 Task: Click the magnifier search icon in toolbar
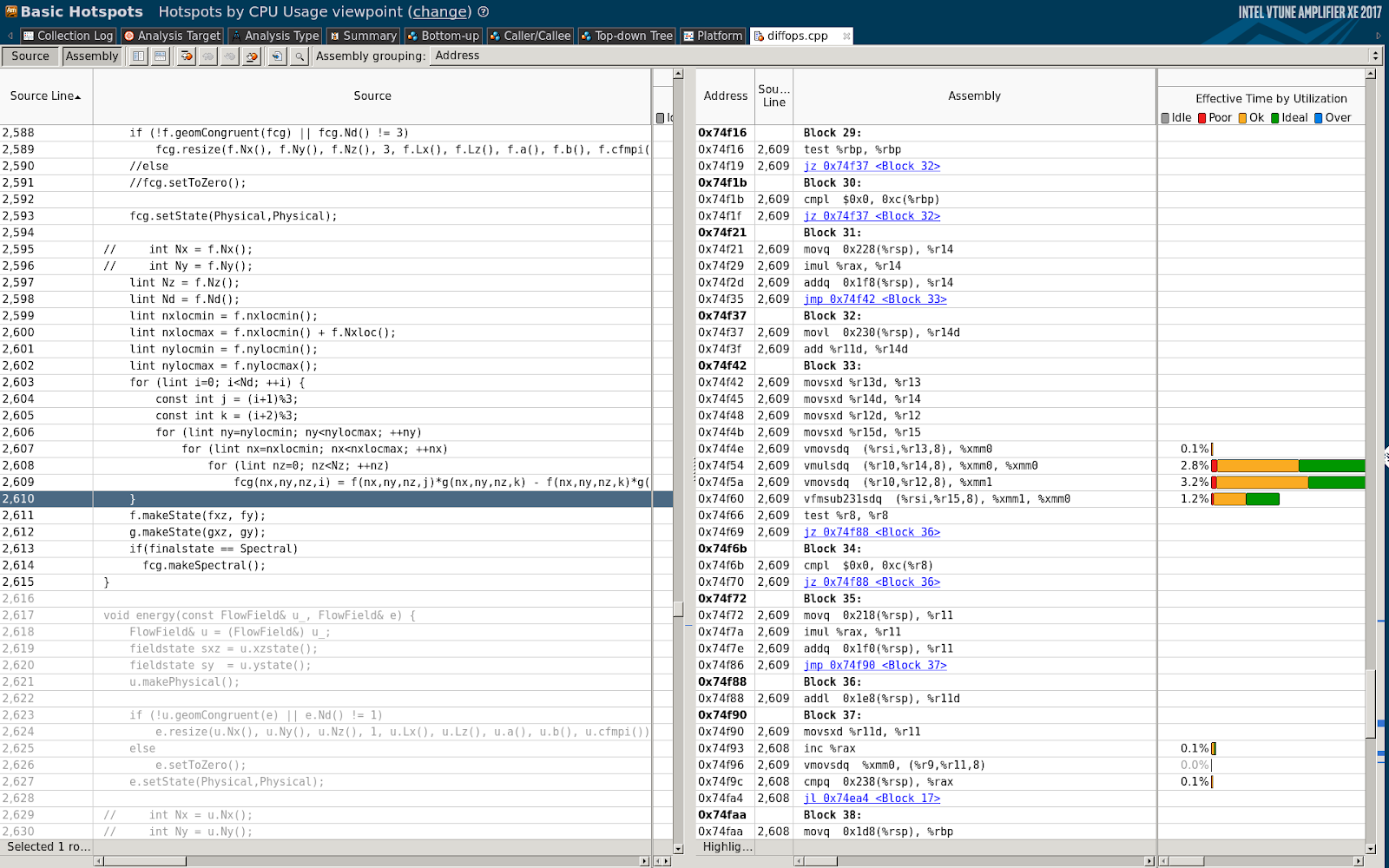coord(300,56)
